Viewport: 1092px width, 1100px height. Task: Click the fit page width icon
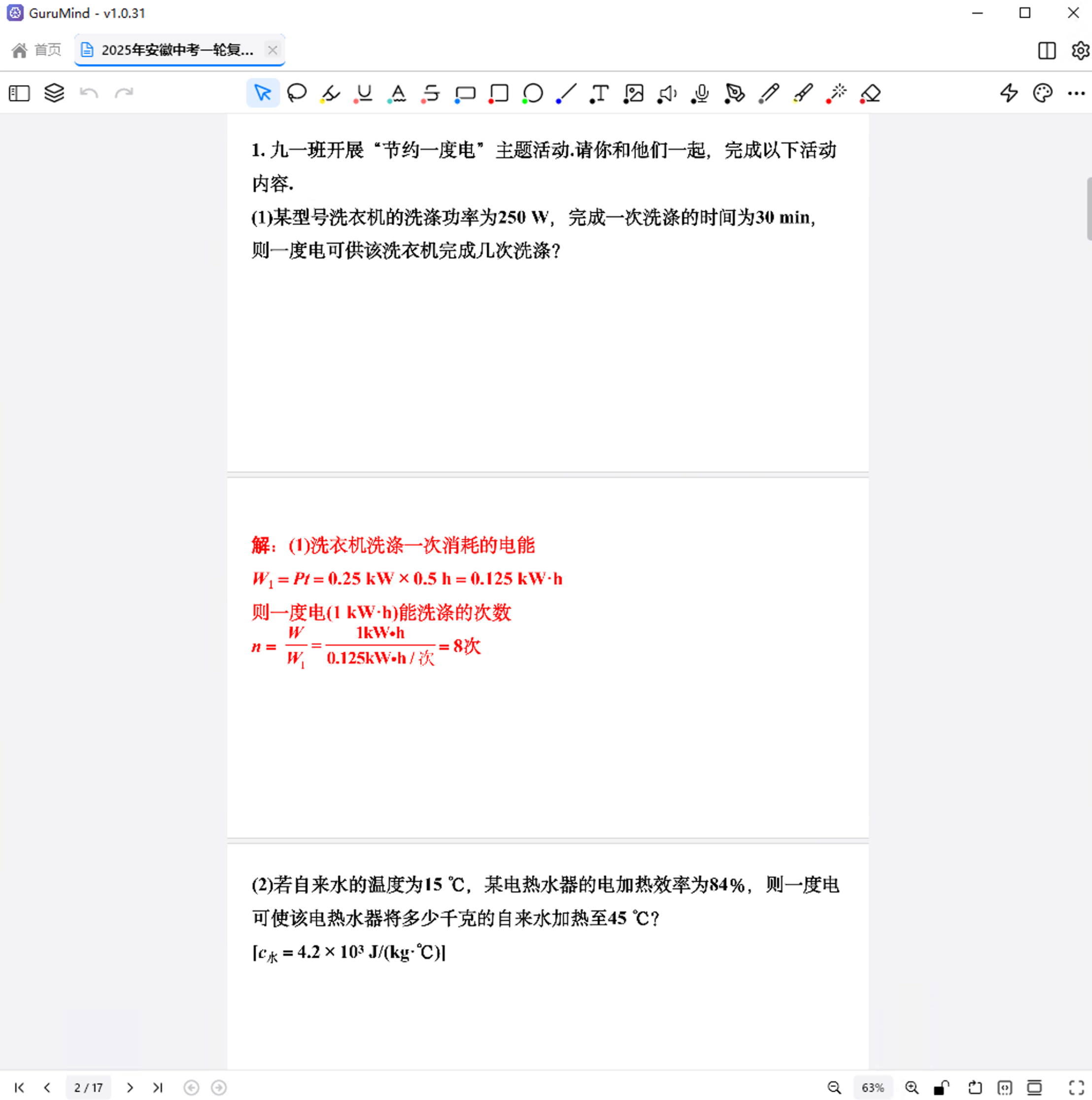point(1005,1088)
